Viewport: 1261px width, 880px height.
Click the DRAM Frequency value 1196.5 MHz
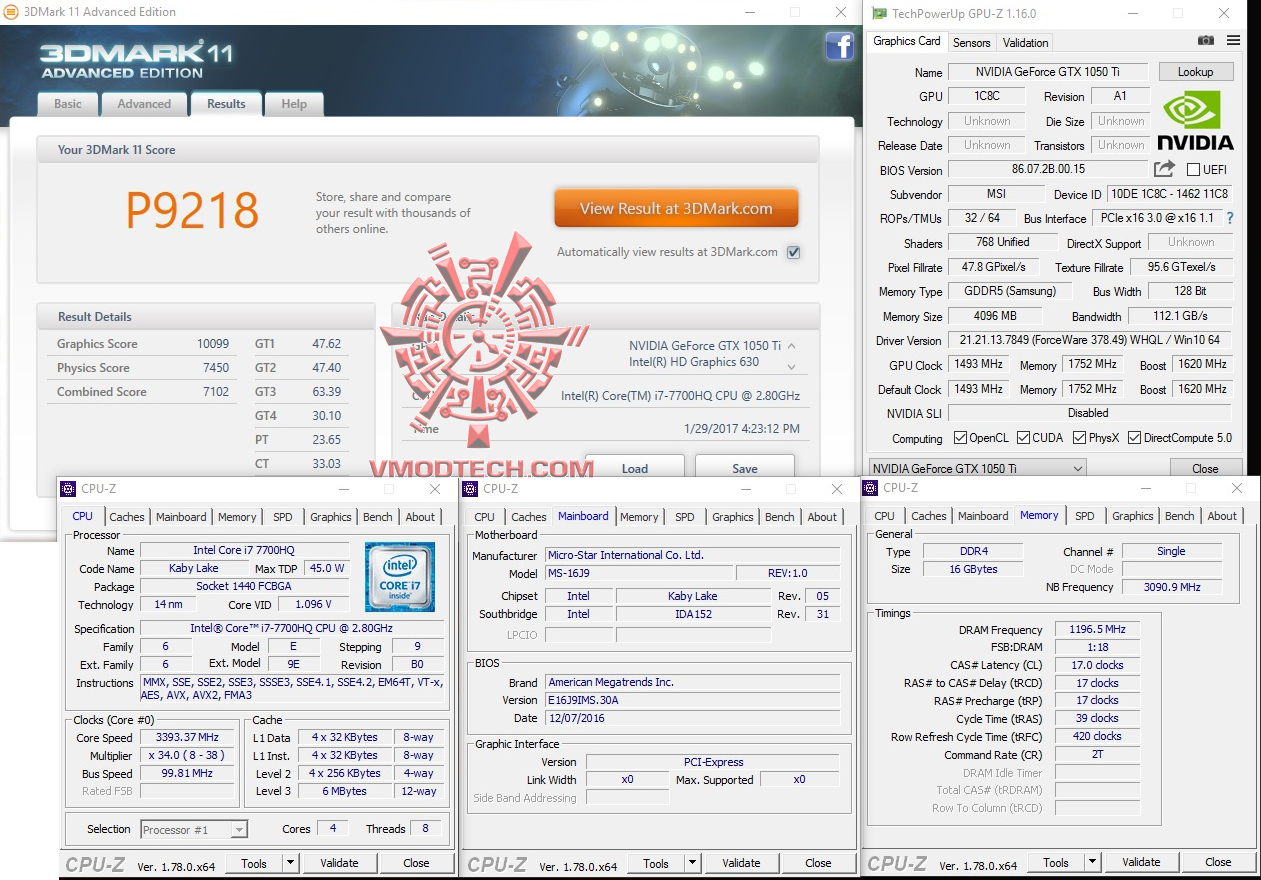[1098, 629]
